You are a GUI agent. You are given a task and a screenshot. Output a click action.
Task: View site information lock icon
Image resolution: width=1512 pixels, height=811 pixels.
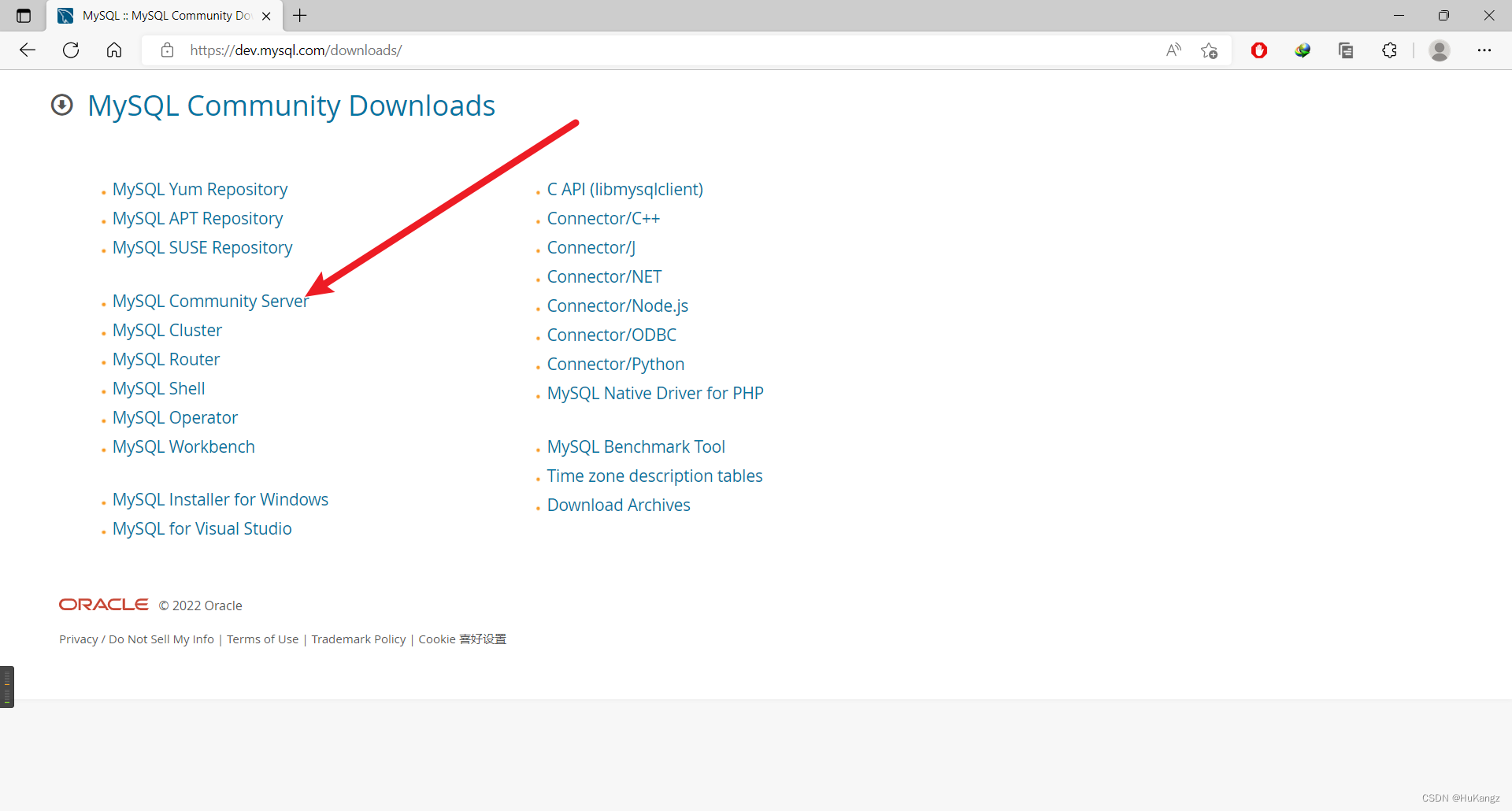coord(167,50)
